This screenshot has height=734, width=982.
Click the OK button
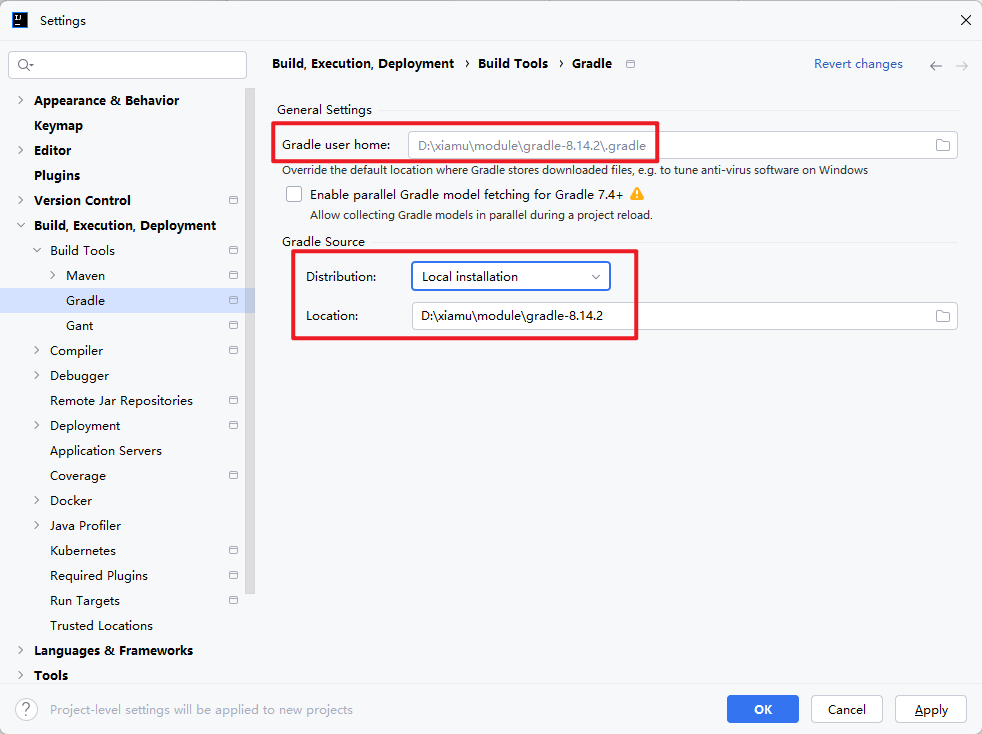tap(763, 709)
